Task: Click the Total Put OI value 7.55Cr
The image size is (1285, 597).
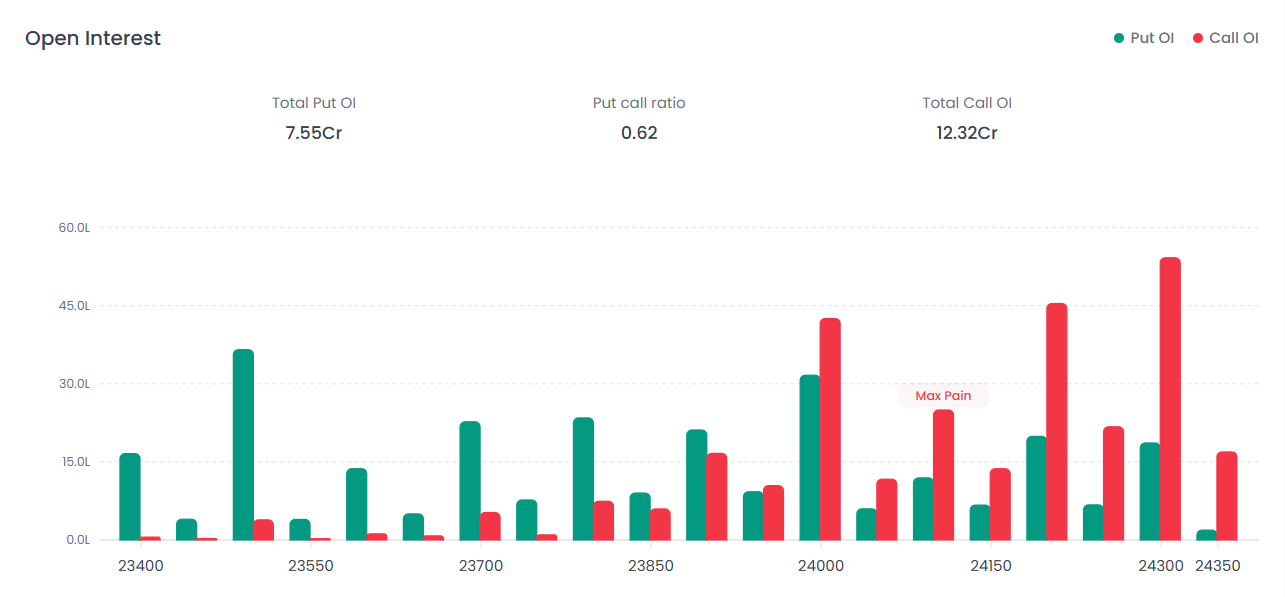Action: tap(314, 132)
